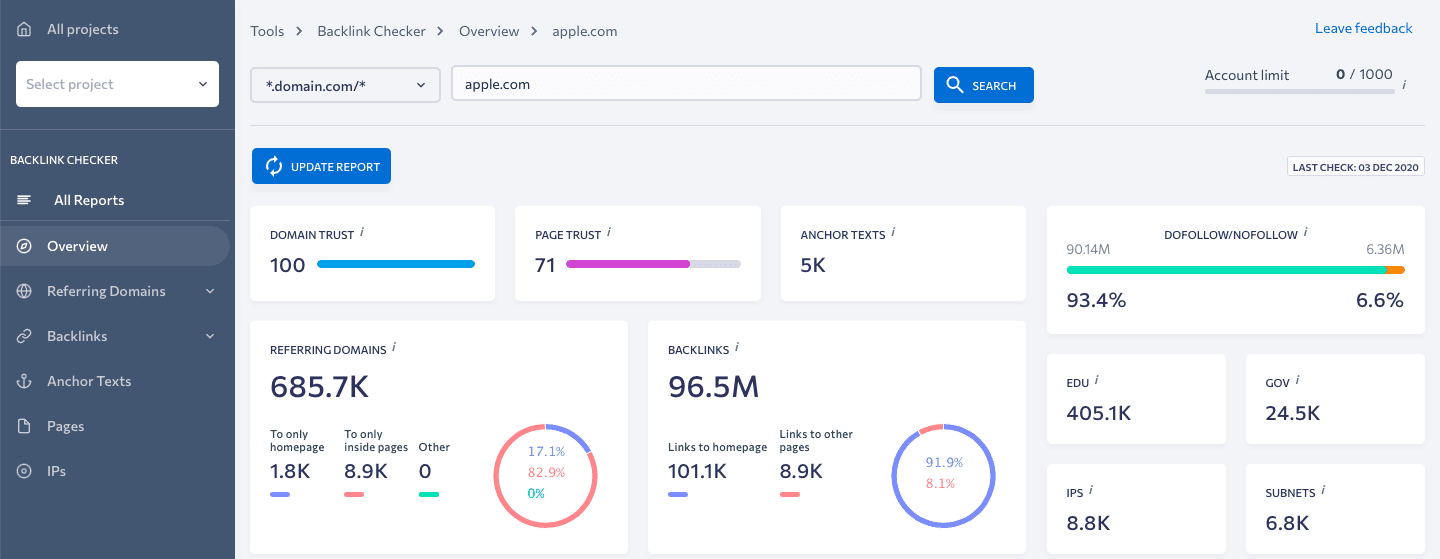Click the All projects home icon
Viewport: 1440px width, 559px height.
pyautogui.click(x=24, y=29)
